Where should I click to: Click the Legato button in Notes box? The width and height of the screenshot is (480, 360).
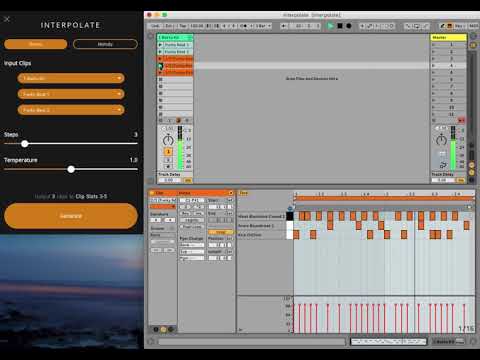pyautogui.click(x=192, y=220)
